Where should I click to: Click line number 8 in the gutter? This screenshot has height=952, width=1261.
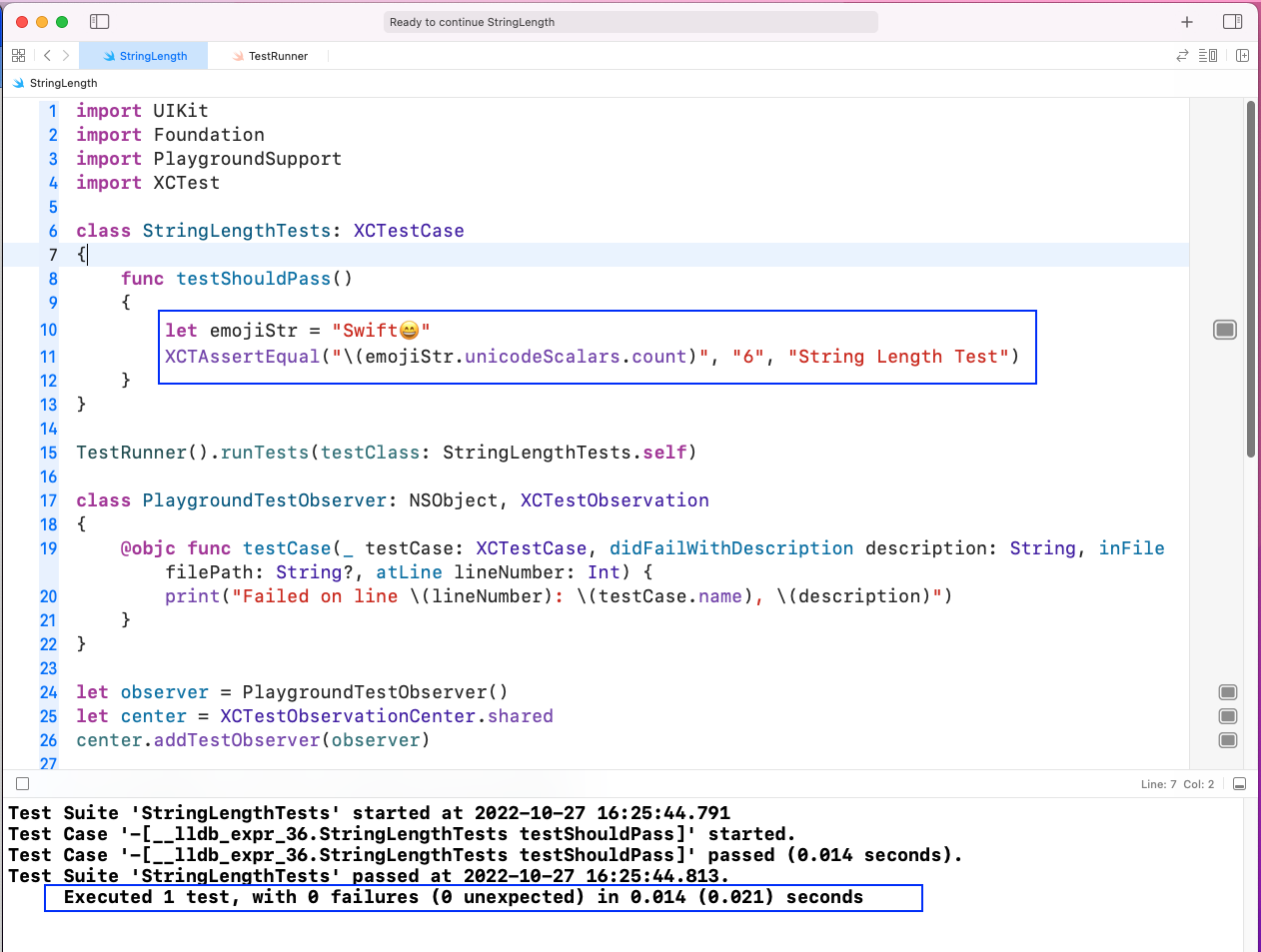(x=53, y=279)
